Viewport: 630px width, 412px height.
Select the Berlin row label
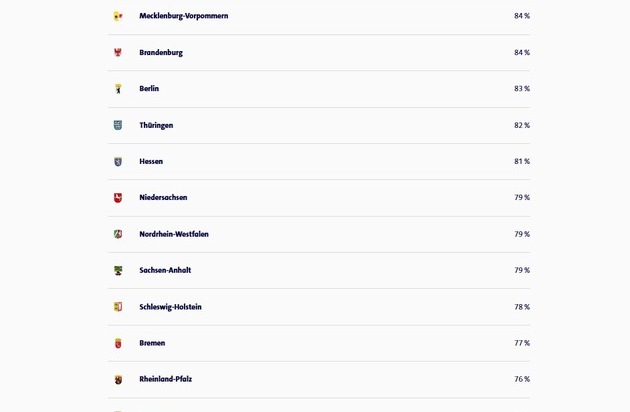149,88
